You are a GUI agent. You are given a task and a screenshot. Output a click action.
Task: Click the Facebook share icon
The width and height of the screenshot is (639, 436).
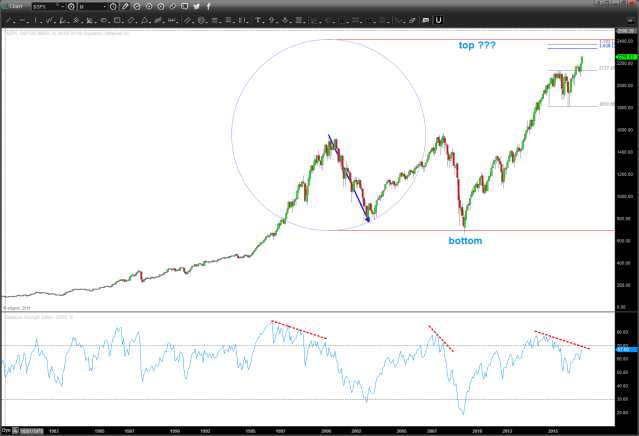pos(208,7)
